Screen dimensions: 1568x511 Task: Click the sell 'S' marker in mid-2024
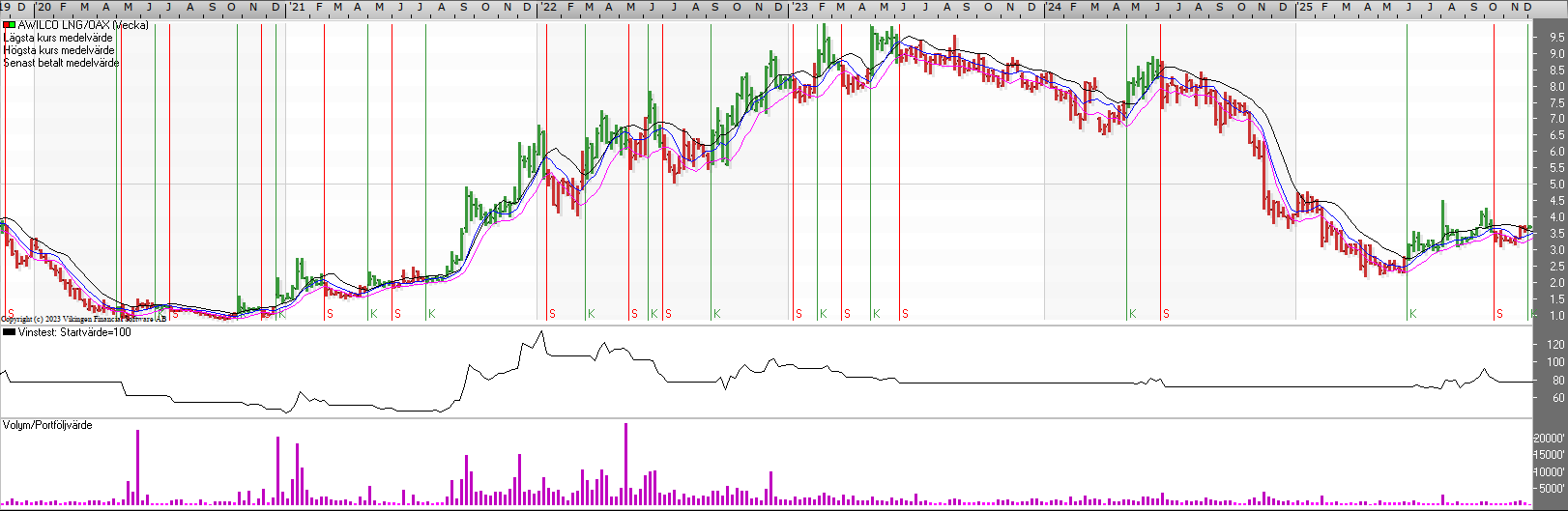[1167, 314]
